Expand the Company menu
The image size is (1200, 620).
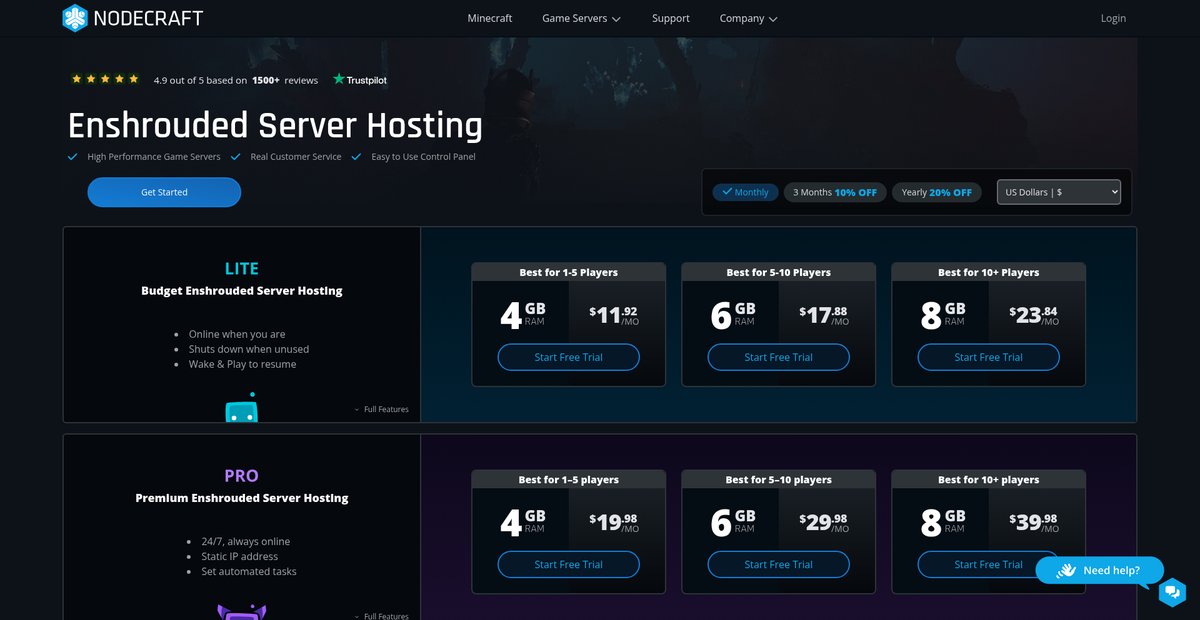[748, 18]
